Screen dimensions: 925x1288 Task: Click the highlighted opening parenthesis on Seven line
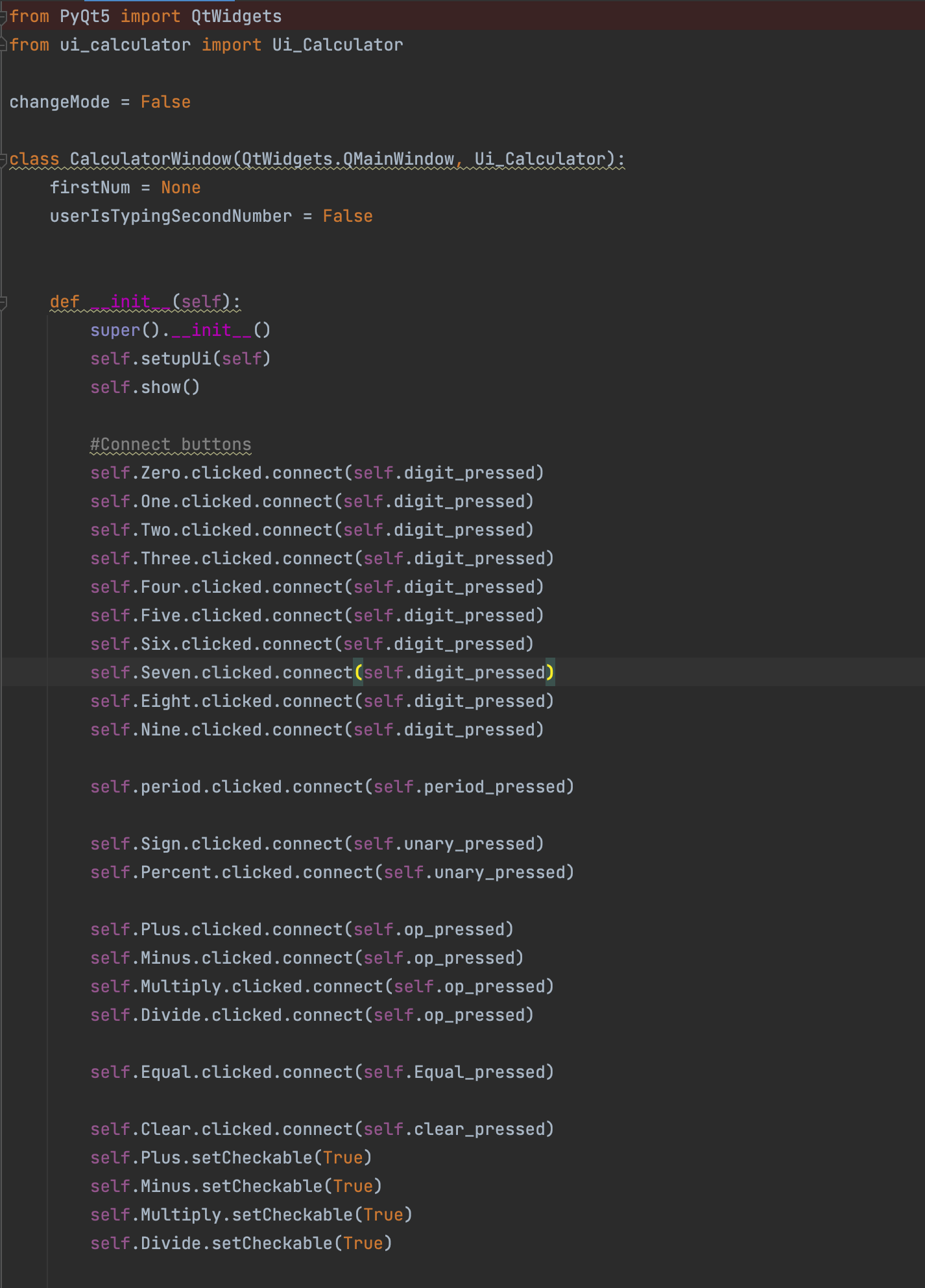[358, 673]
